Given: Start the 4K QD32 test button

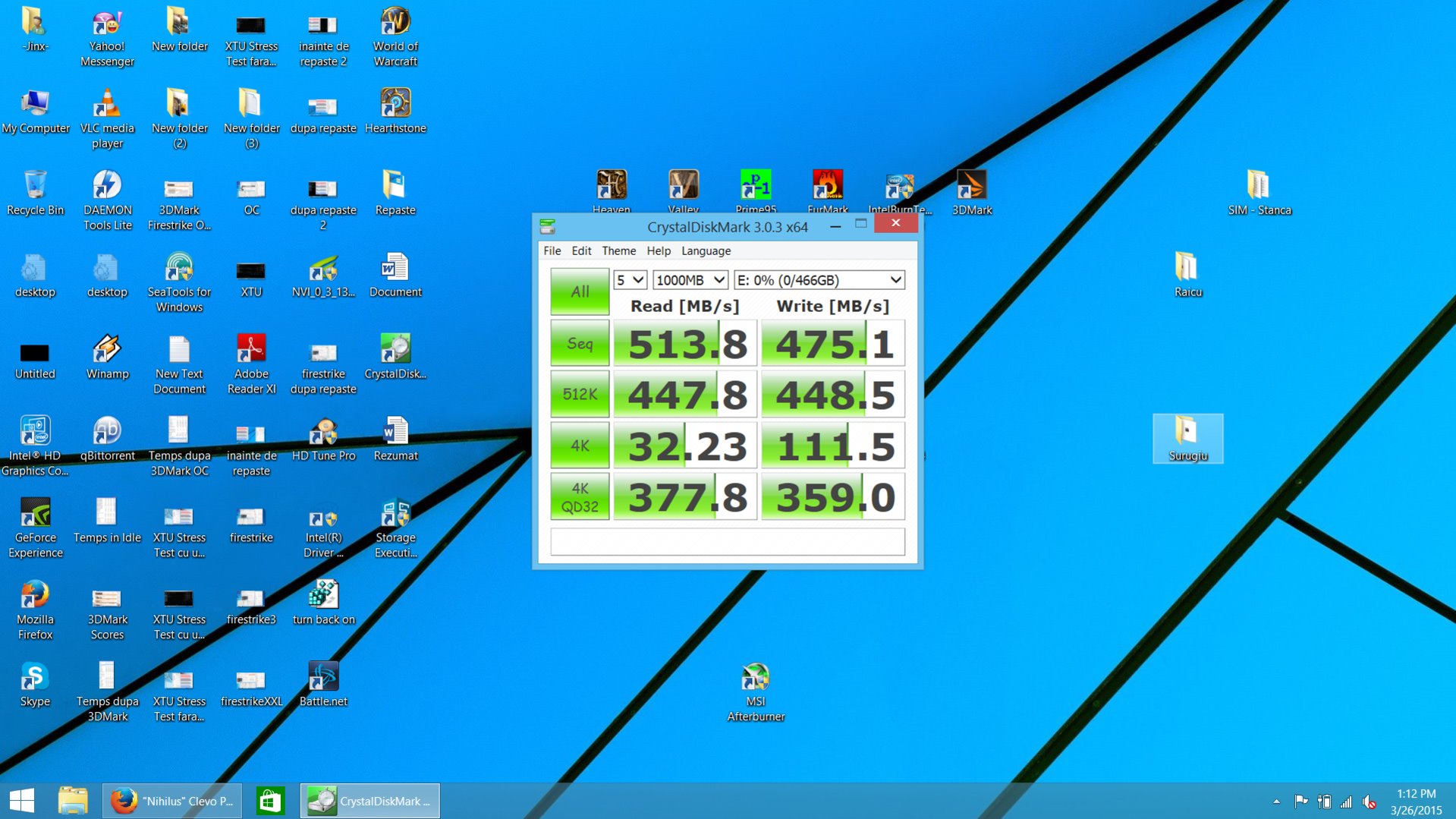Looking at the screenshot, I should [580, 497].
